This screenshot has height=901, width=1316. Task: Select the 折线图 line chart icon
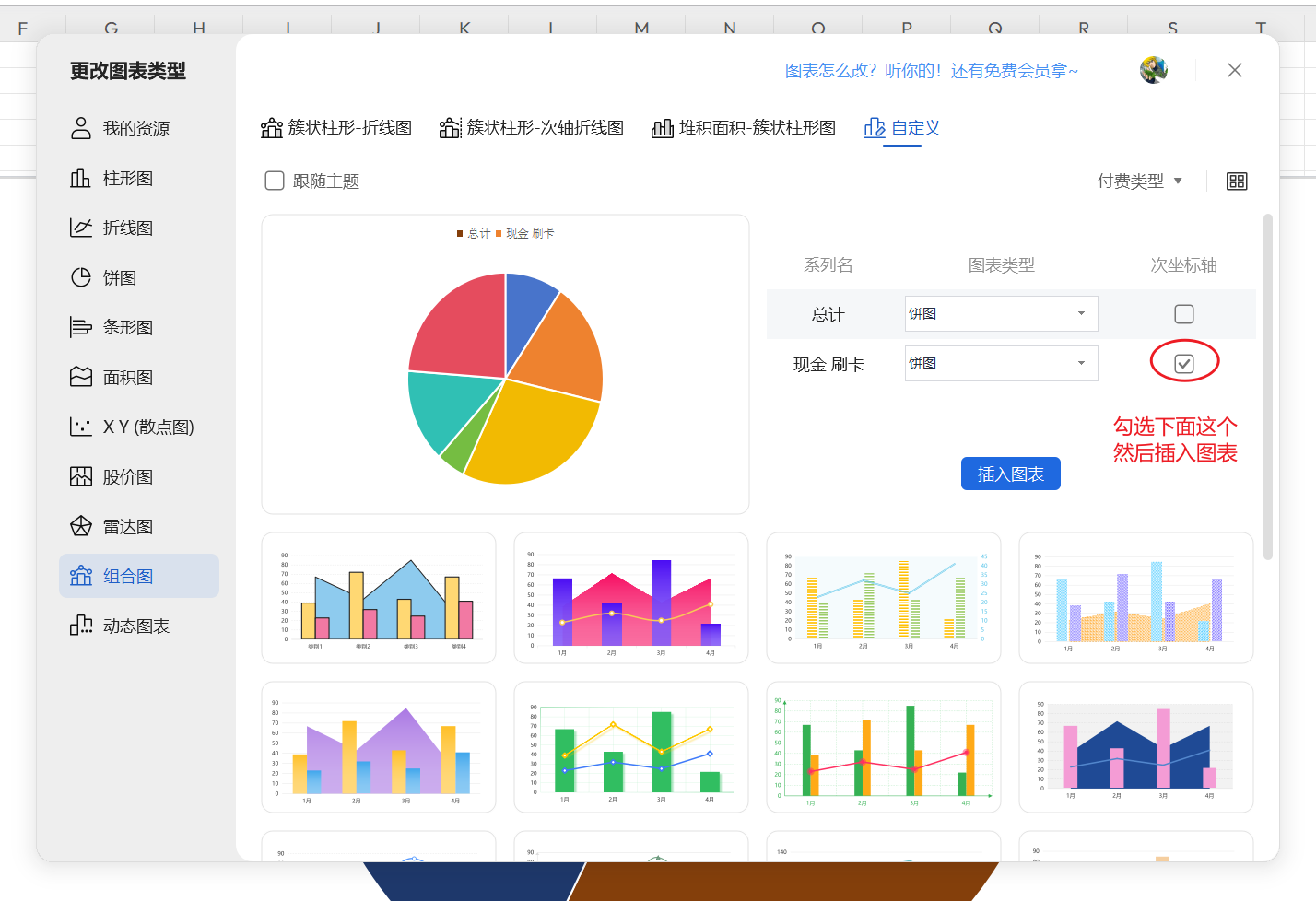tap(81, 228)
